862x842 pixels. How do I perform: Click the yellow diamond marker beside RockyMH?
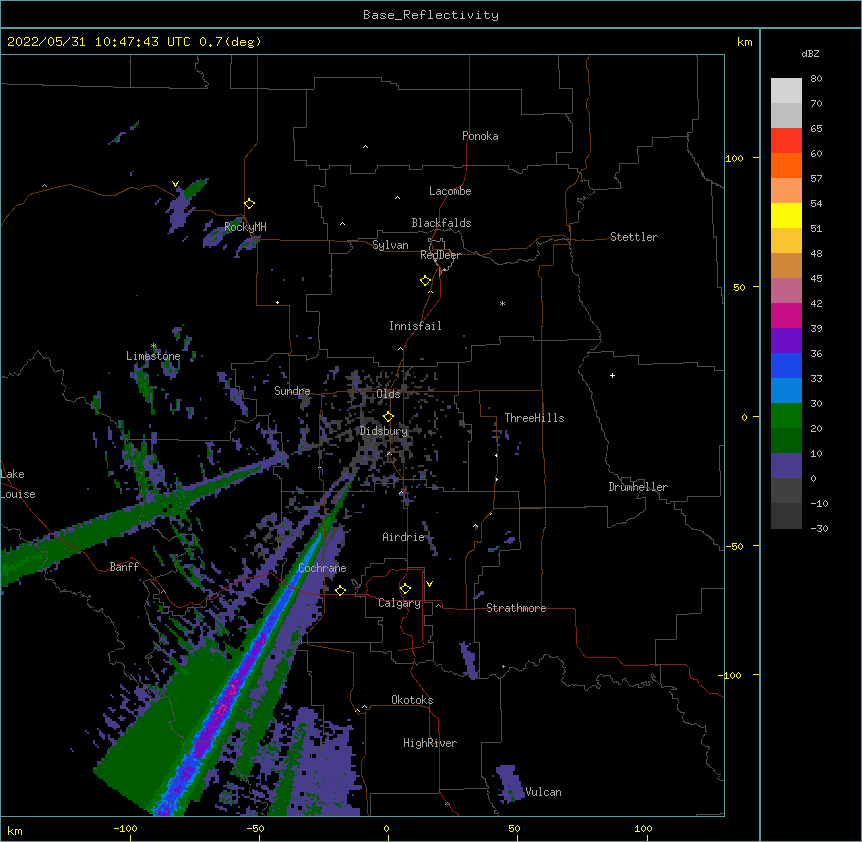click(x=250, y=204)
